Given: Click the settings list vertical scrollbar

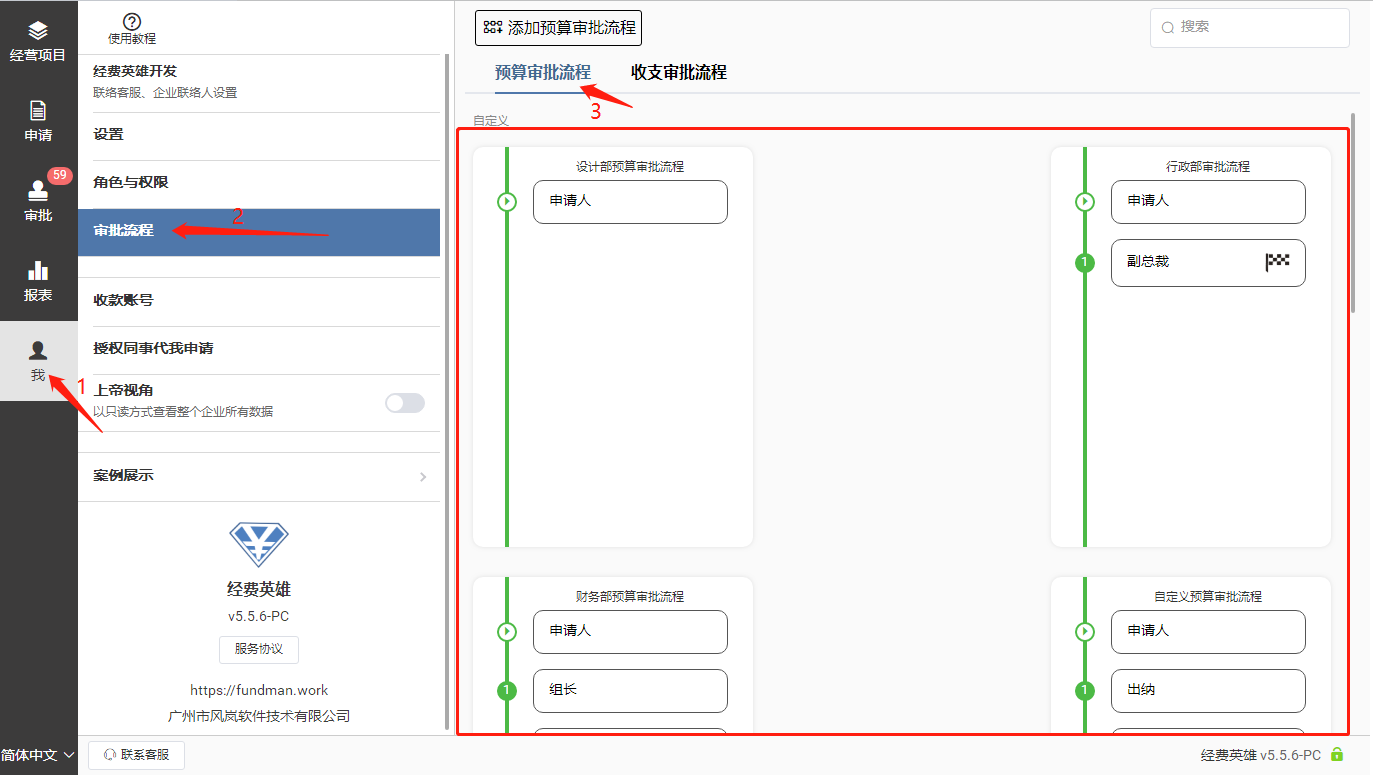Looking at the screenshot, I should (x=446, y=392).
